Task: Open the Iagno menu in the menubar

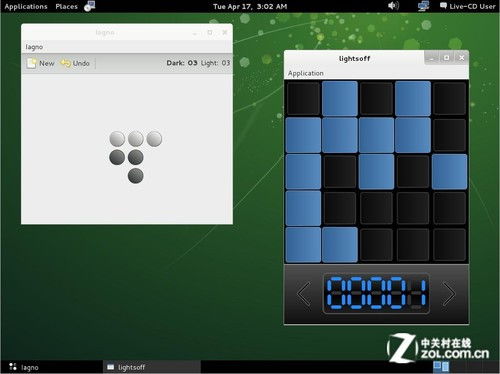Action: pos(34,47)
